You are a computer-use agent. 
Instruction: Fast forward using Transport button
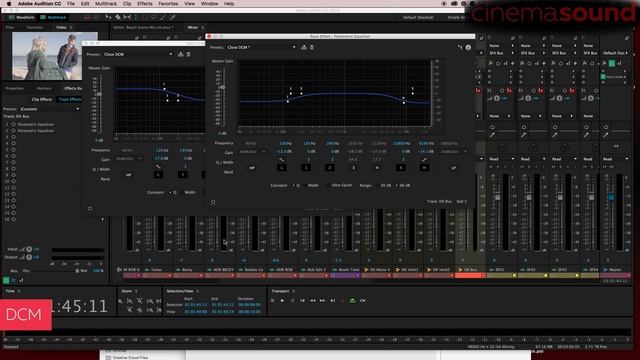322,301
